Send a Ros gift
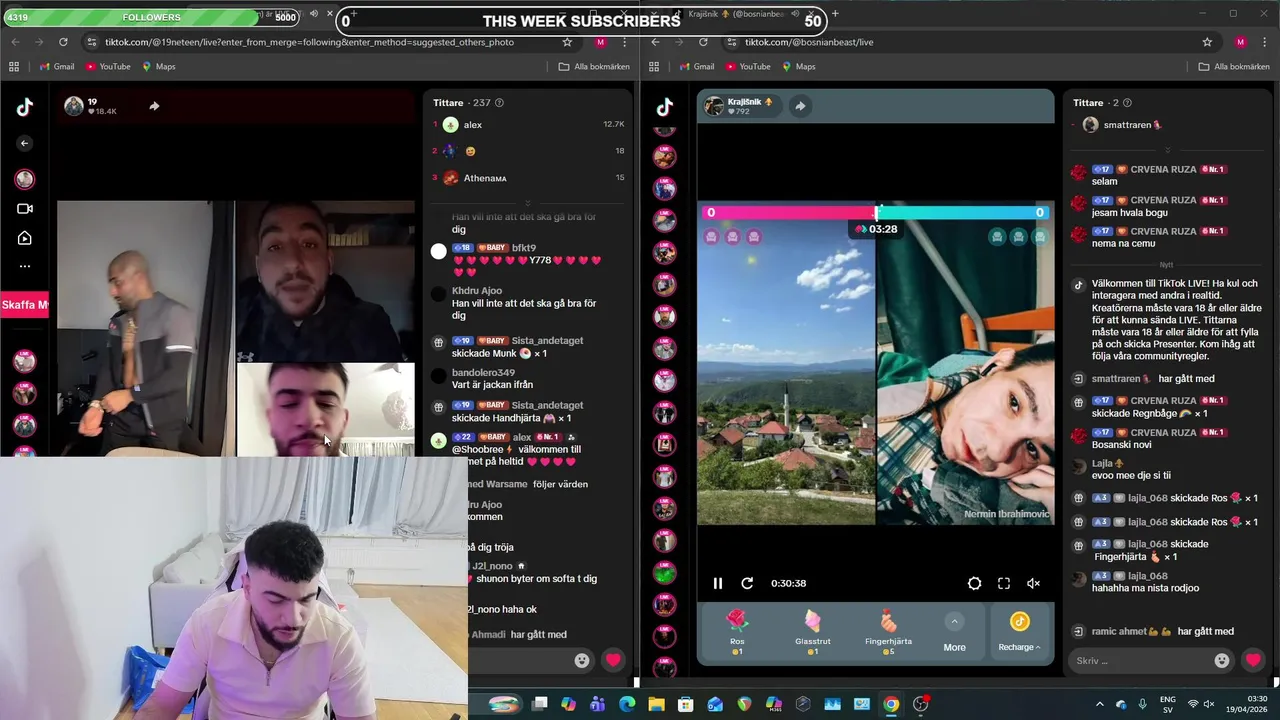 click(737, 632)
